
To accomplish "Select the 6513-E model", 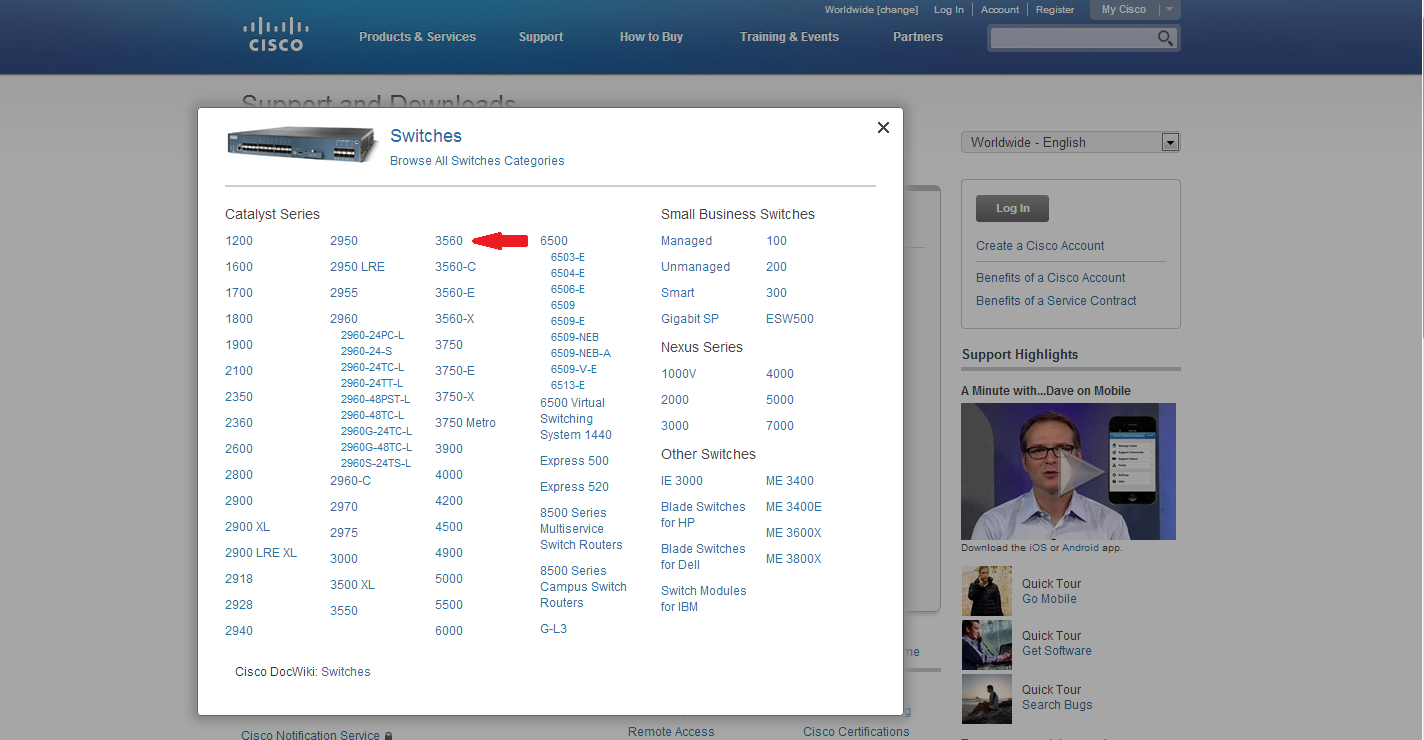I will click(568, 385).
